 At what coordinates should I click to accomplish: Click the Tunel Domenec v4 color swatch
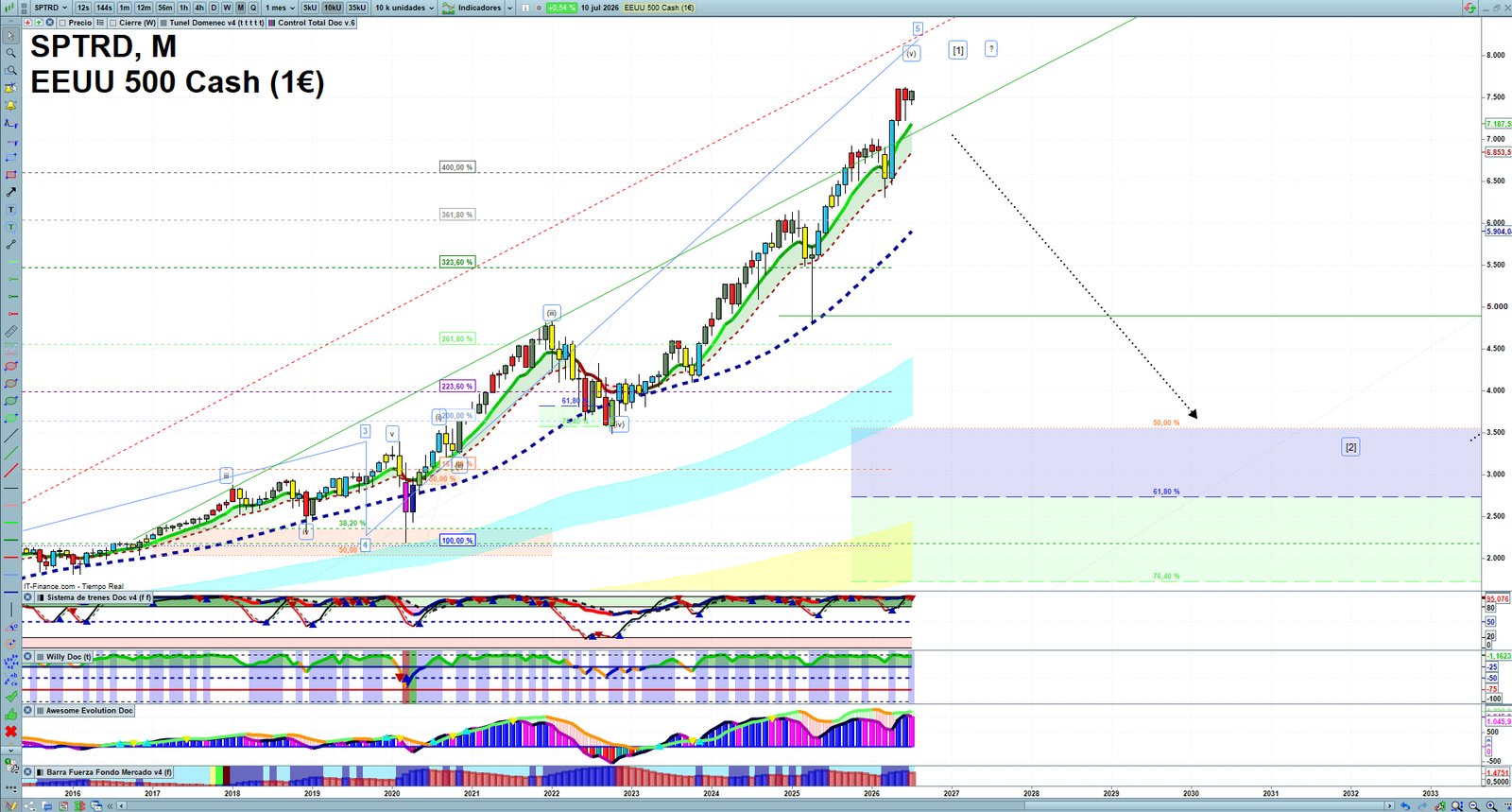point(163,23)
